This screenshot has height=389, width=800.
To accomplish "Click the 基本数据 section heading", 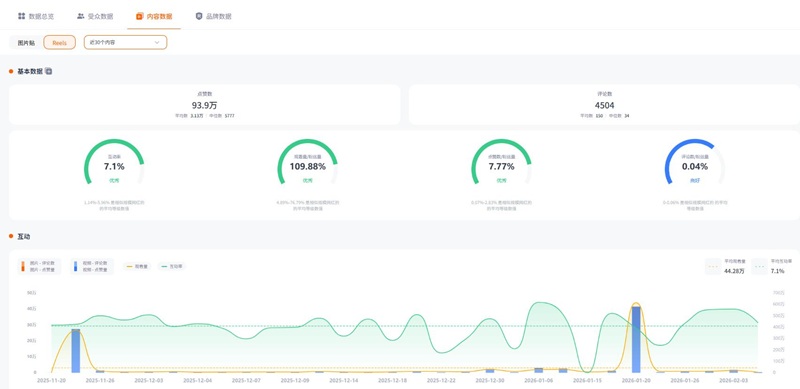I will coord(30,71).
